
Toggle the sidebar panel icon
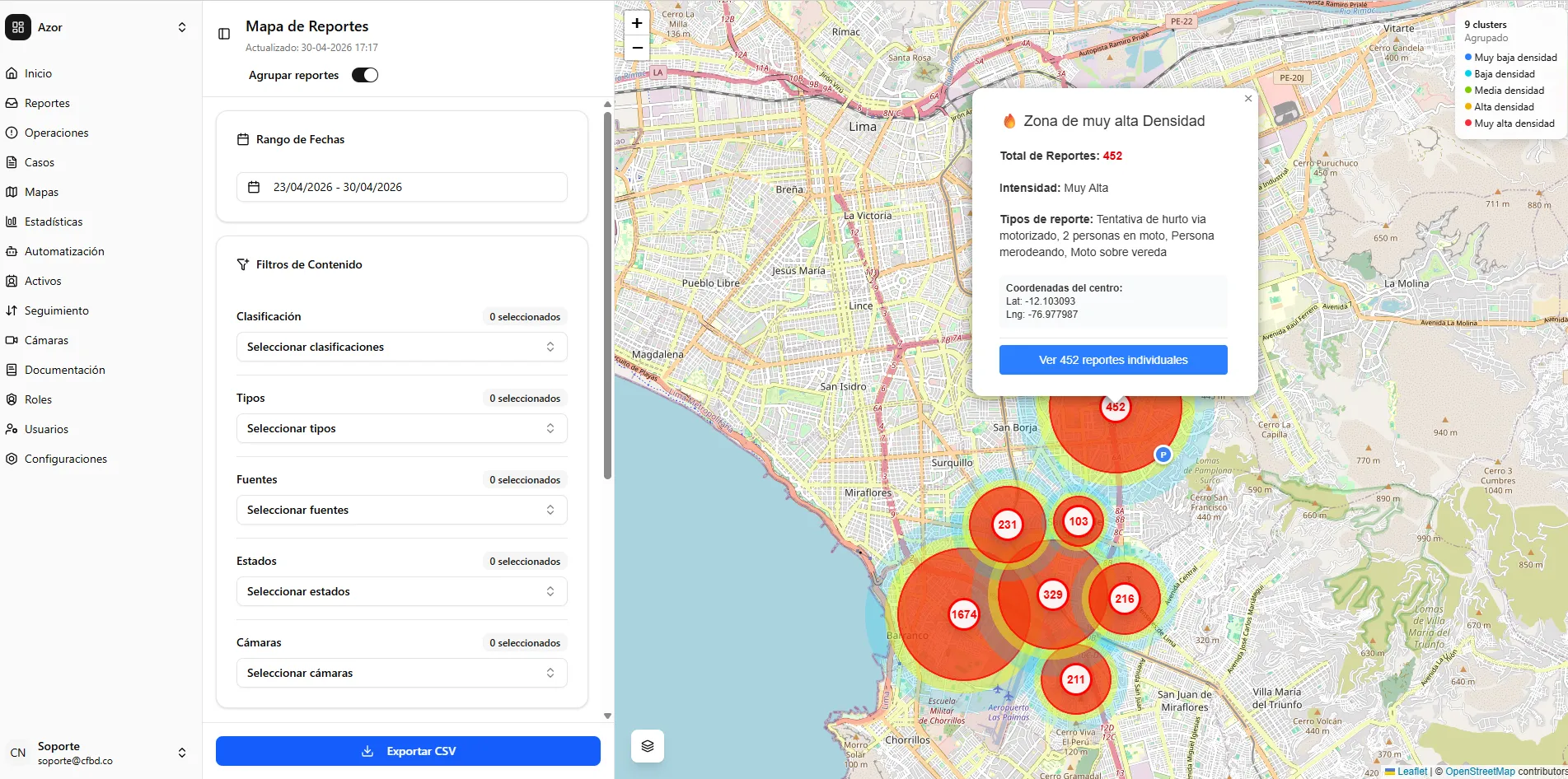pos(224,34)
